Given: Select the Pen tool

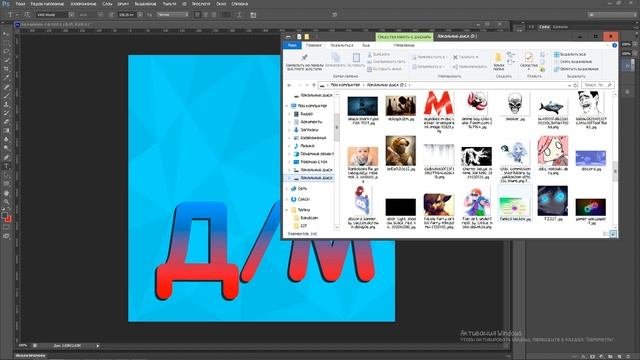Looking at the screenshot, I should tap(6, 157).
